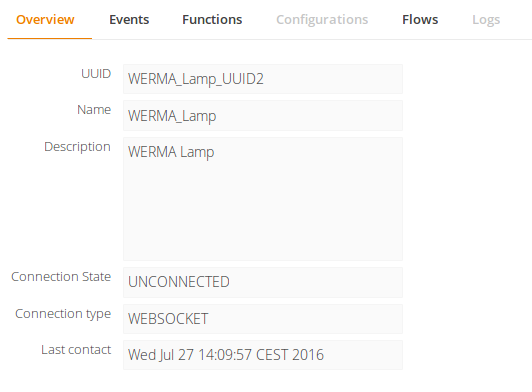This screenshot has width=532, height=392.
Task: Open the greyed-out Configurations tab
Action: pos(322,20)
